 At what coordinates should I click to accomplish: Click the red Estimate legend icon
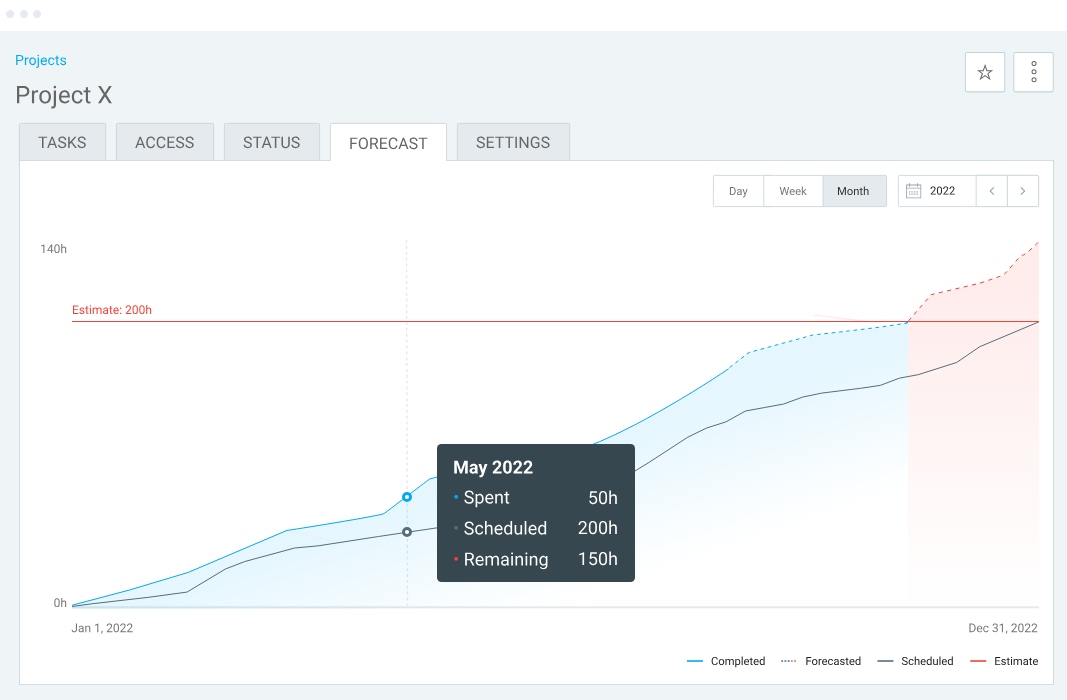(x=977, y=661)
